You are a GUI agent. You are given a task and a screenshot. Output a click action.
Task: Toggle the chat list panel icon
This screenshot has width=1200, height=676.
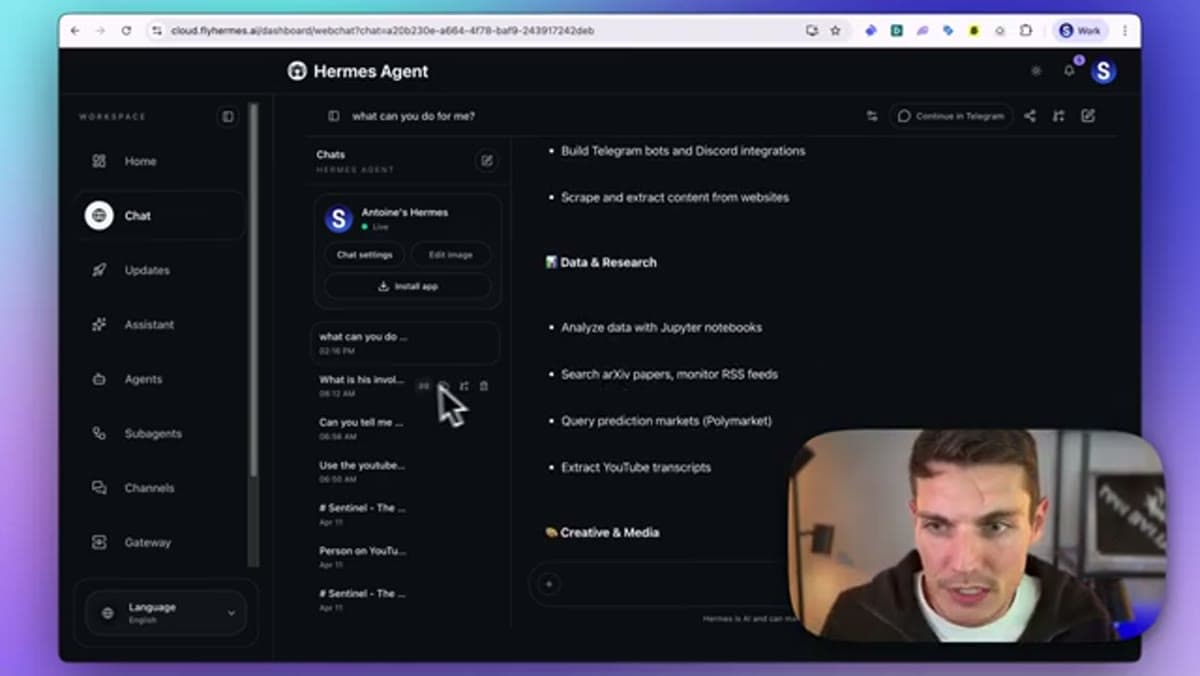click(x=334, y=116)
